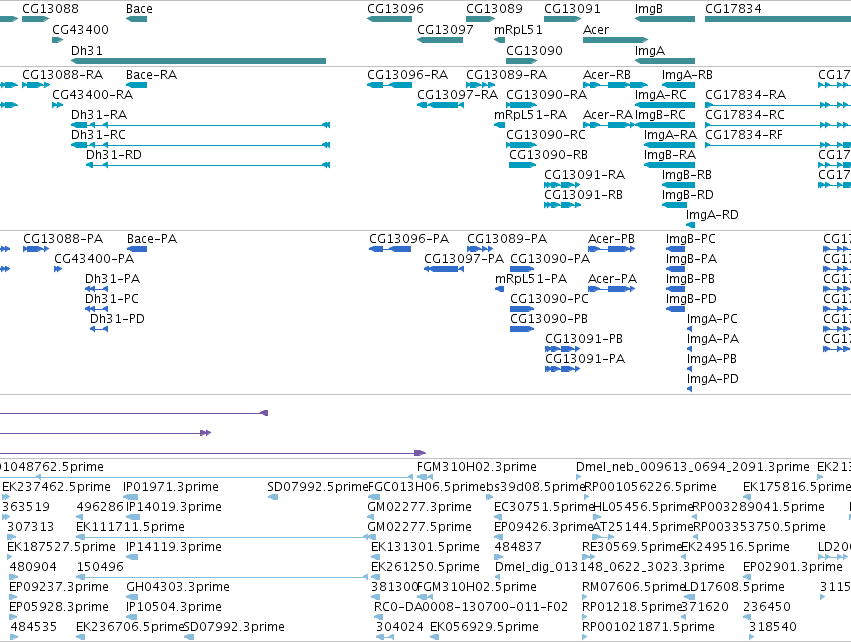Click EST EP02901.3prime
The height and width of the screenshot is (642, 851).
(x=748, y=577)
